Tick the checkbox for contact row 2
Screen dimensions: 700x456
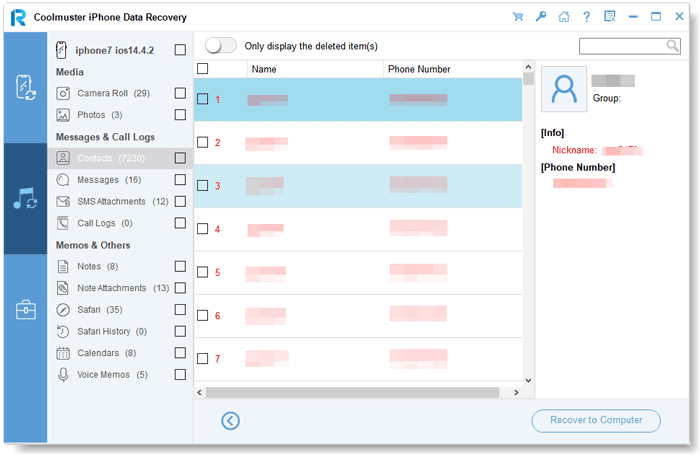(x=203, y=142)
